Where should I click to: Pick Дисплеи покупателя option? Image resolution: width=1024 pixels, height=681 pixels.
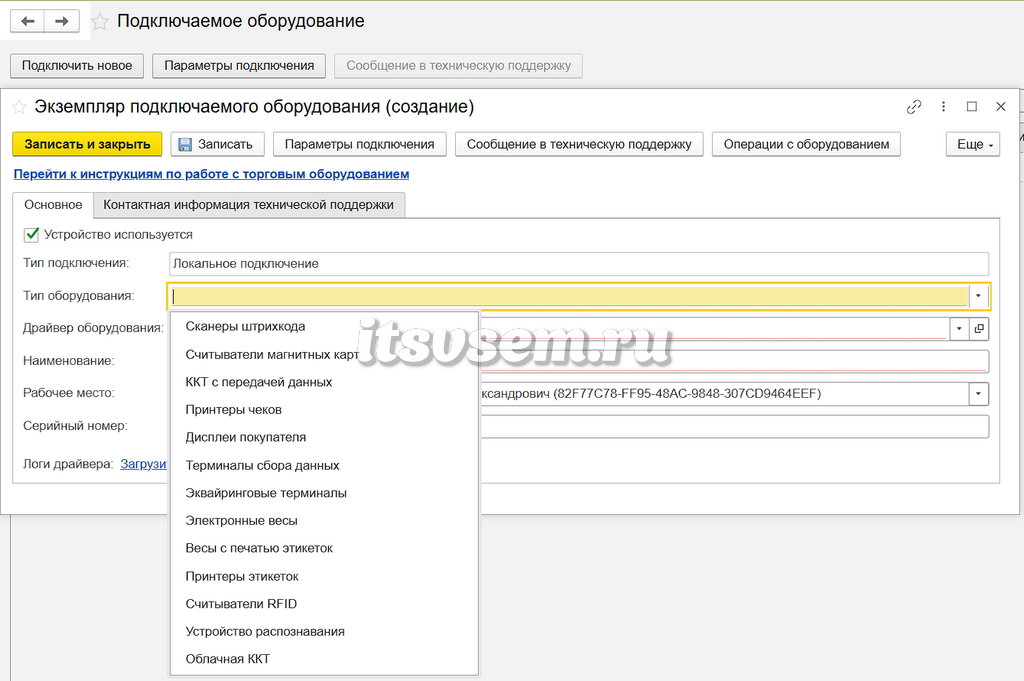point(325,437)
